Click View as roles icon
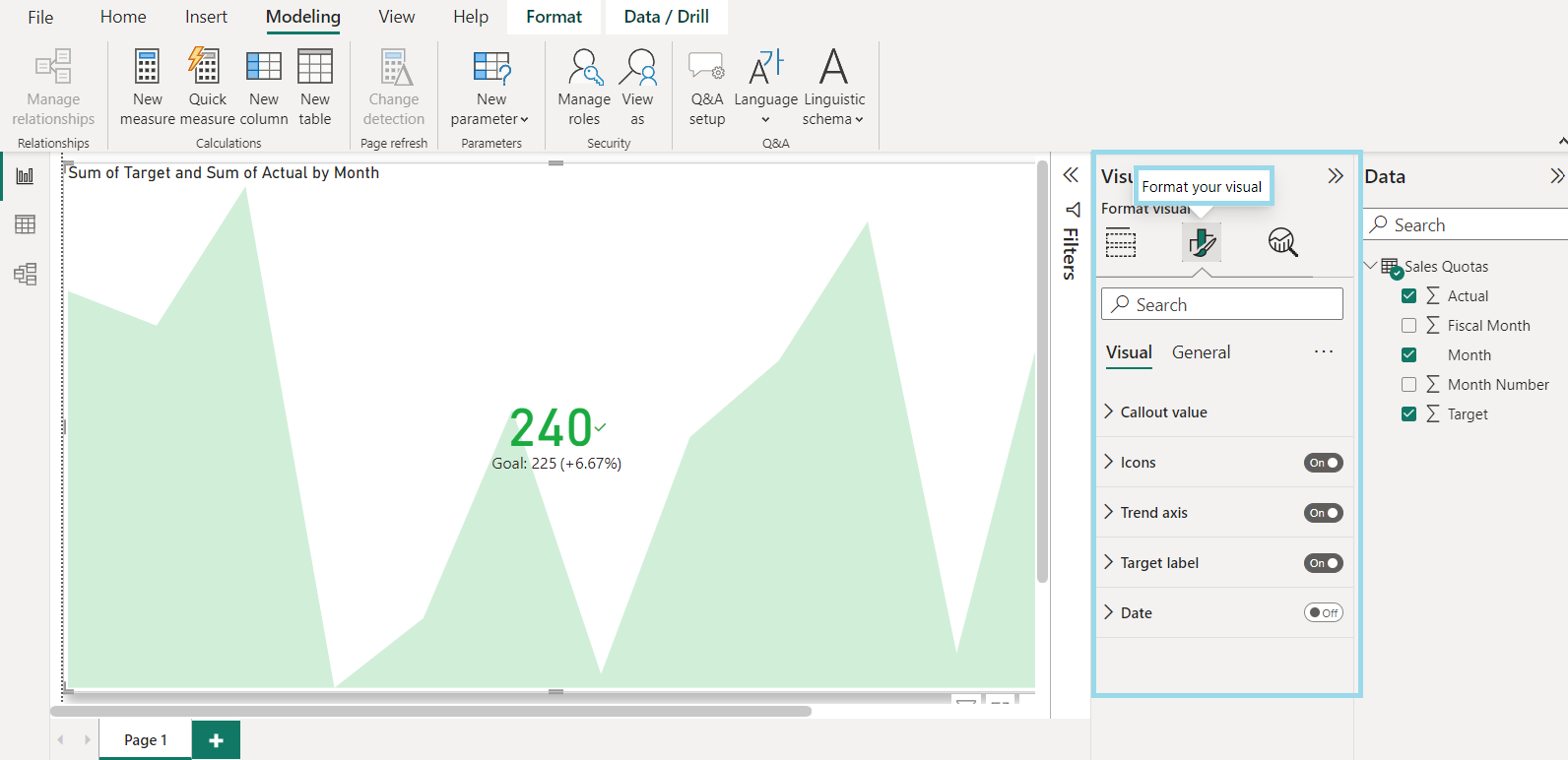The width and height of the screenshot is (1568, 760). [x=637, y=67]
